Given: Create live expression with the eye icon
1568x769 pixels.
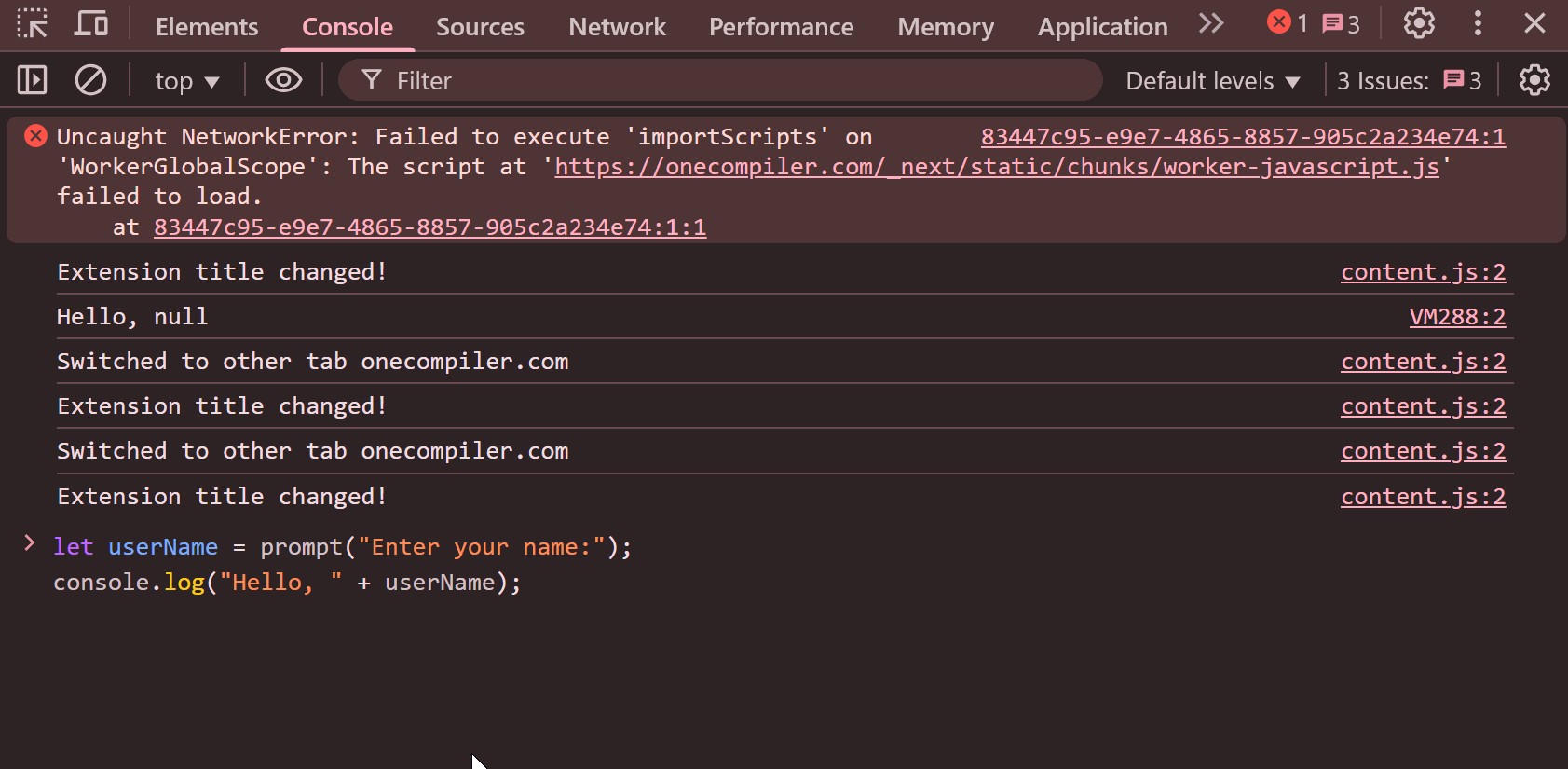Looking at the screenshot, I should coord(283,81).
